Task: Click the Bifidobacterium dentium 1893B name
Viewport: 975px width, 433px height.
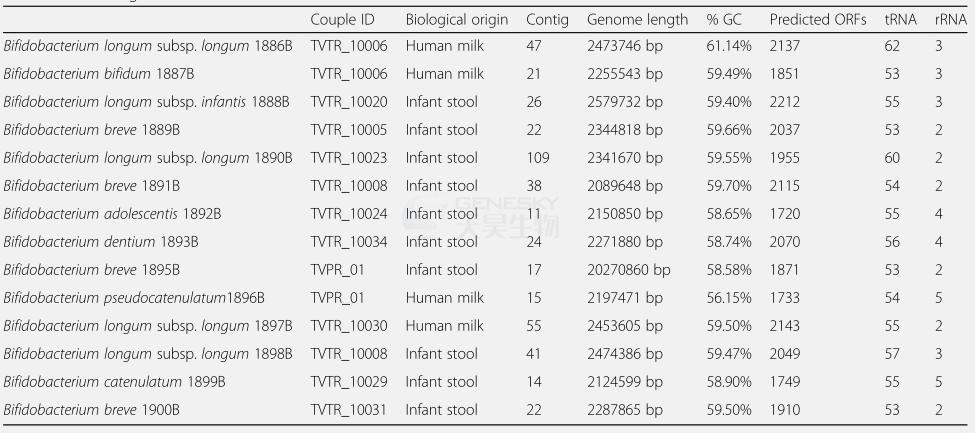Action: point(101,242)
